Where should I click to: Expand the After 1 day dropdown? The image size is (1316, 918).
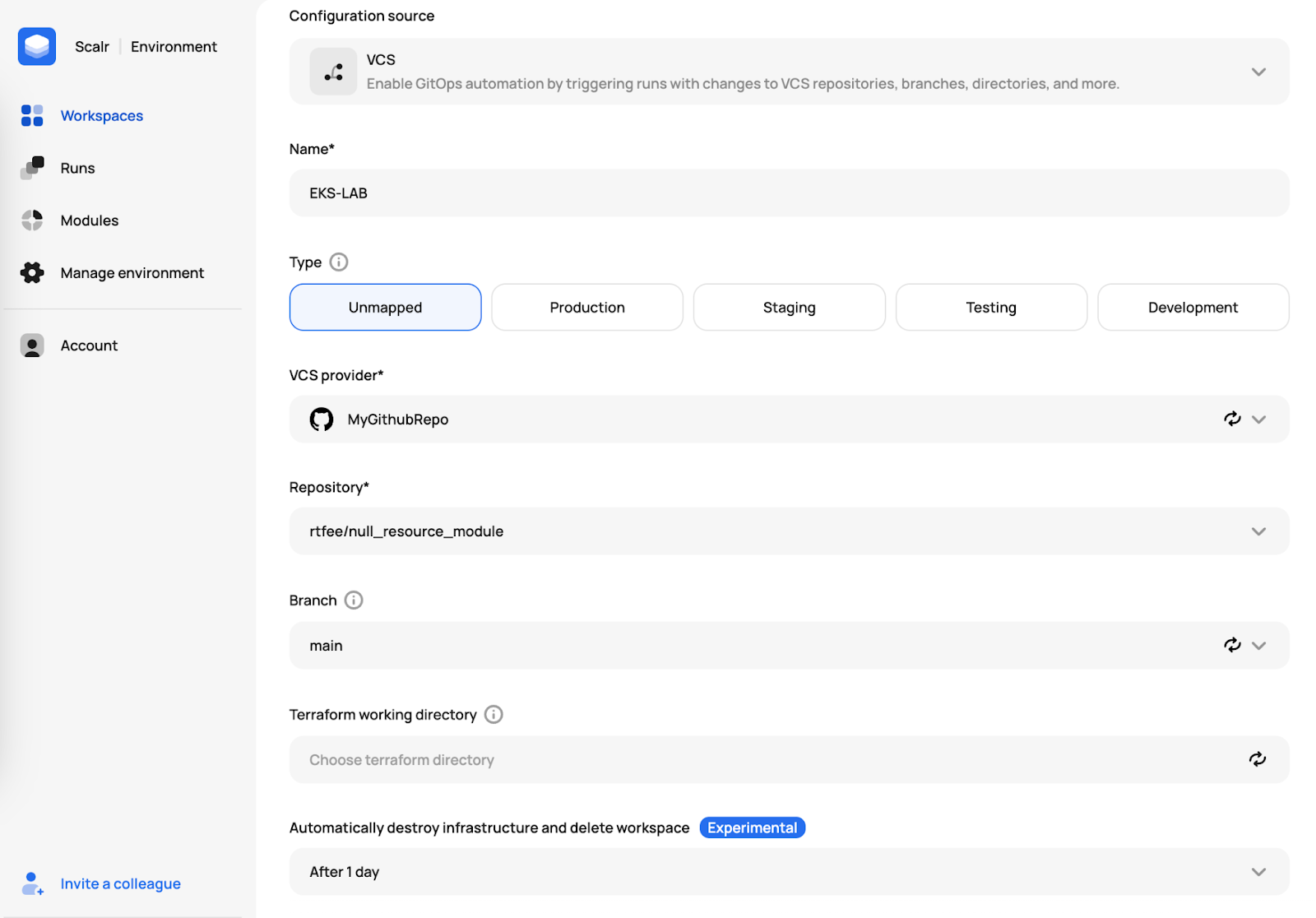click(x=790, y=872)
